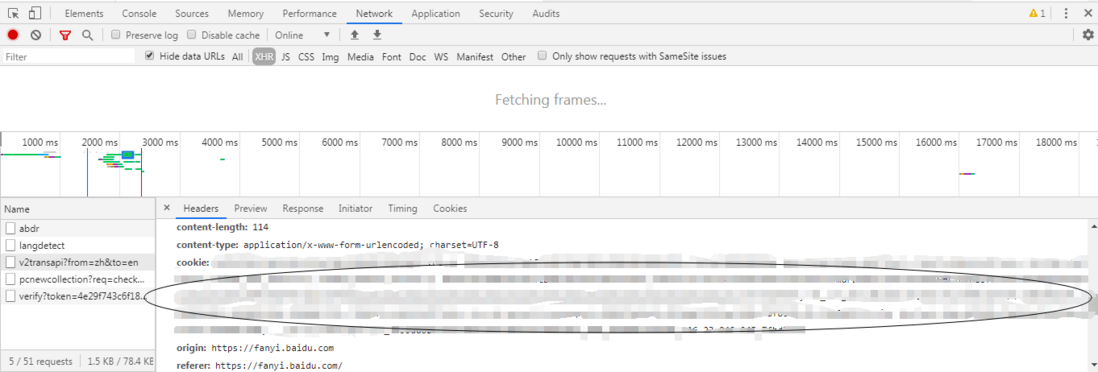Select the verify?token=4e29f743c6f18 request

click(x=77, y=296)
